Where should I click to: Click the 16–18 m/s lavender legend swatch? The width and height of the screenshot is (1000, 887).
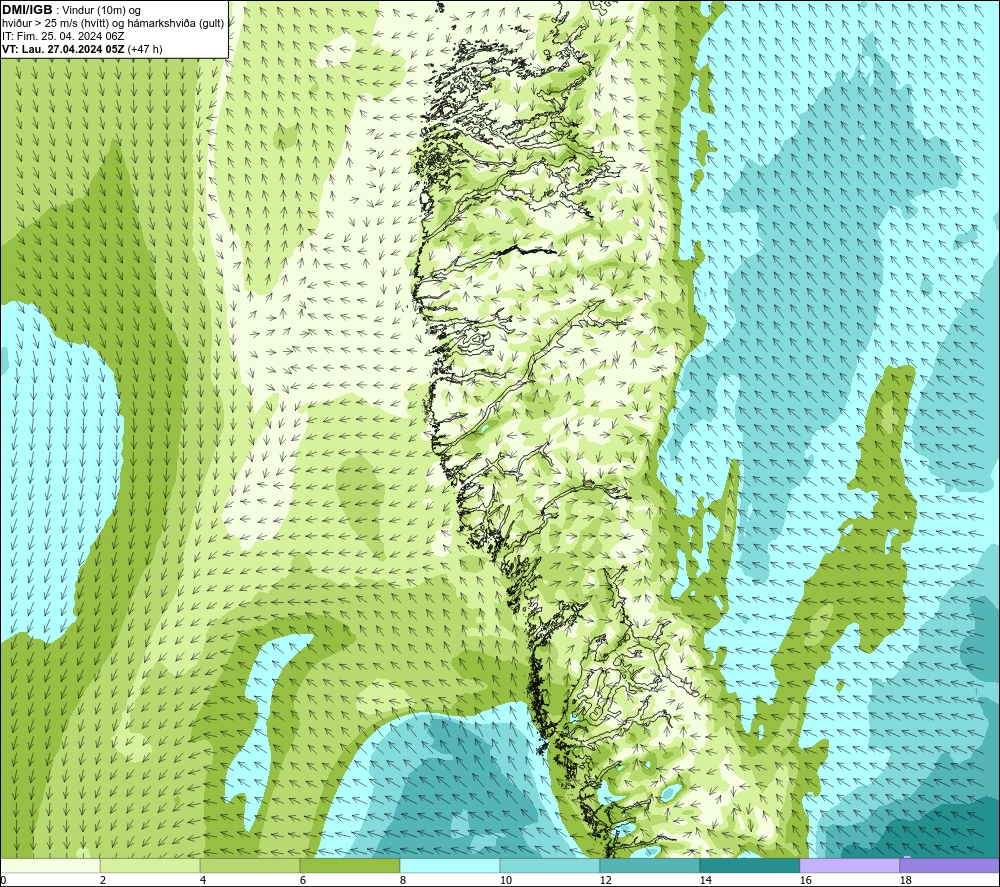pos(849,865)
